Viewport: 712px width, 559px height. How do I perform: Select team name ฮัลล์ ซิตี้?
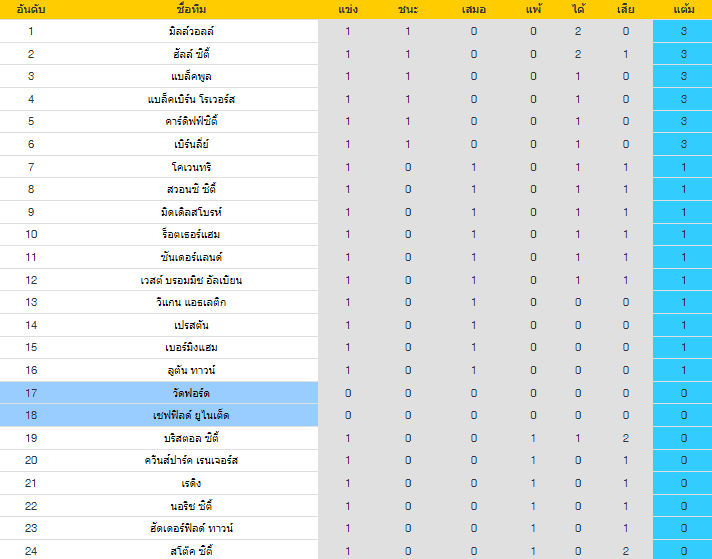pyautogui.click(x=191, y=54)
